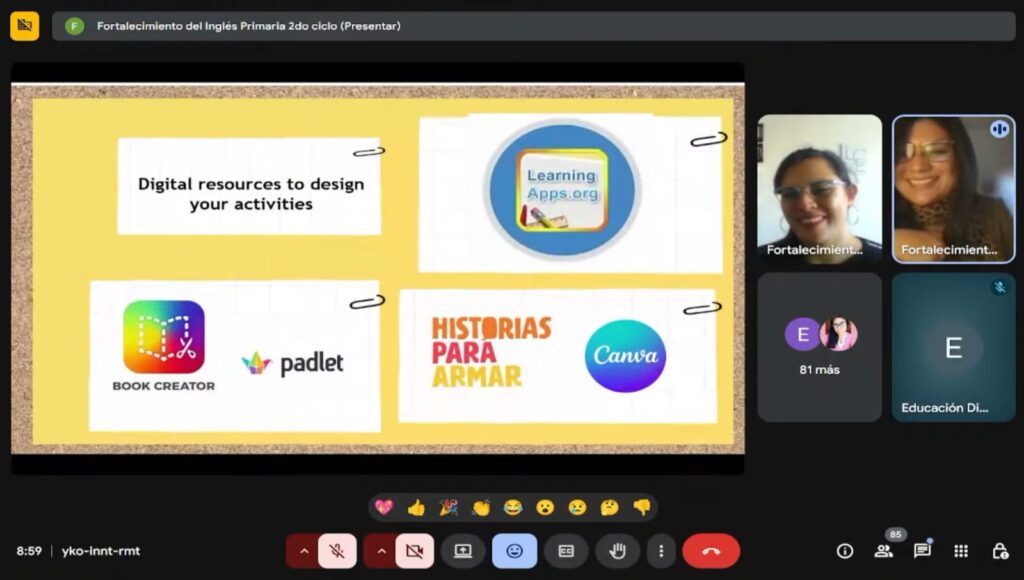The image size is (1024, 580).
Task: Open meeting details info icon
Action: coord(844,551)
